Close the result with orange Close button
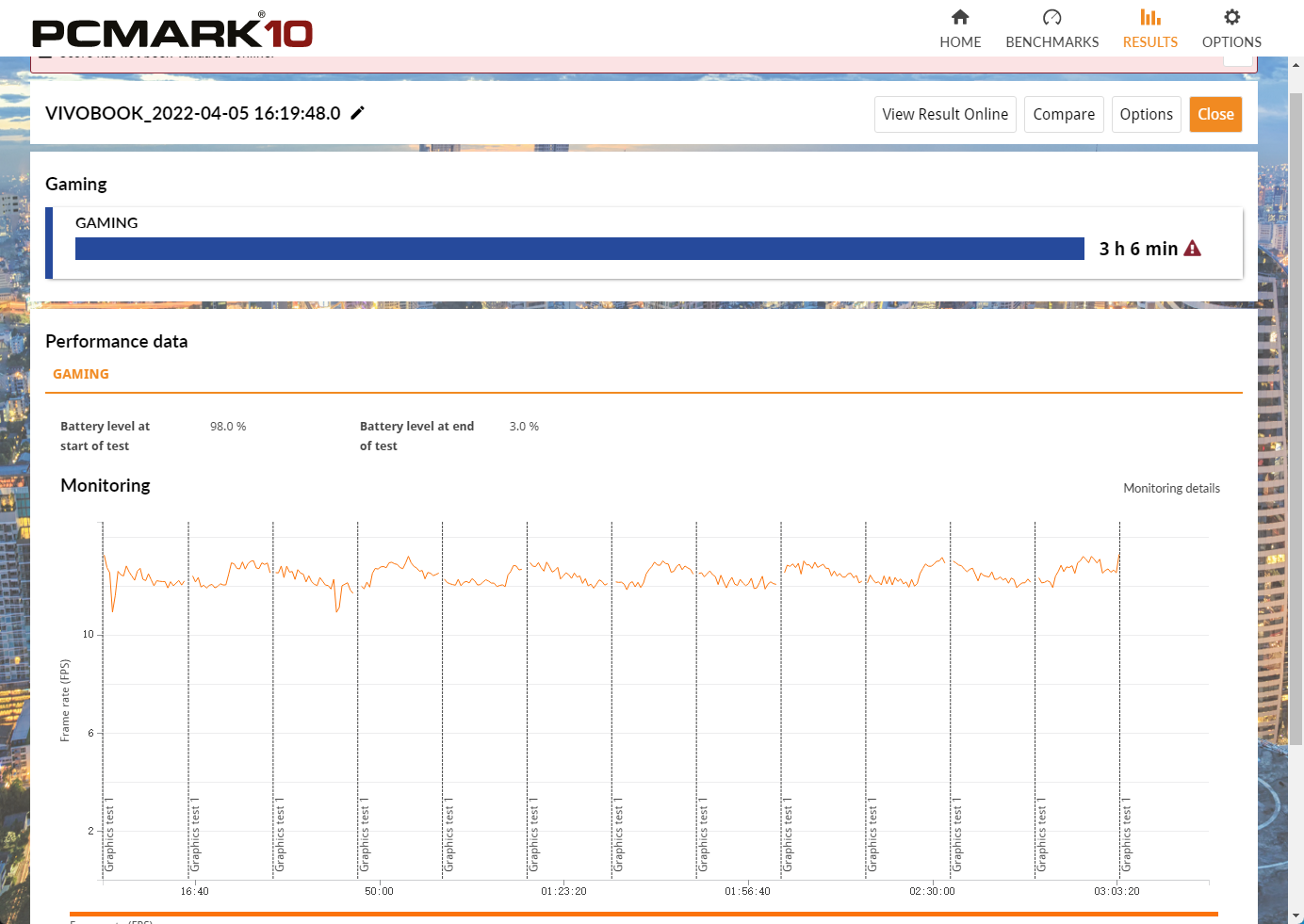This screenshot has height=924, width=1304. tap(1214, 115)
